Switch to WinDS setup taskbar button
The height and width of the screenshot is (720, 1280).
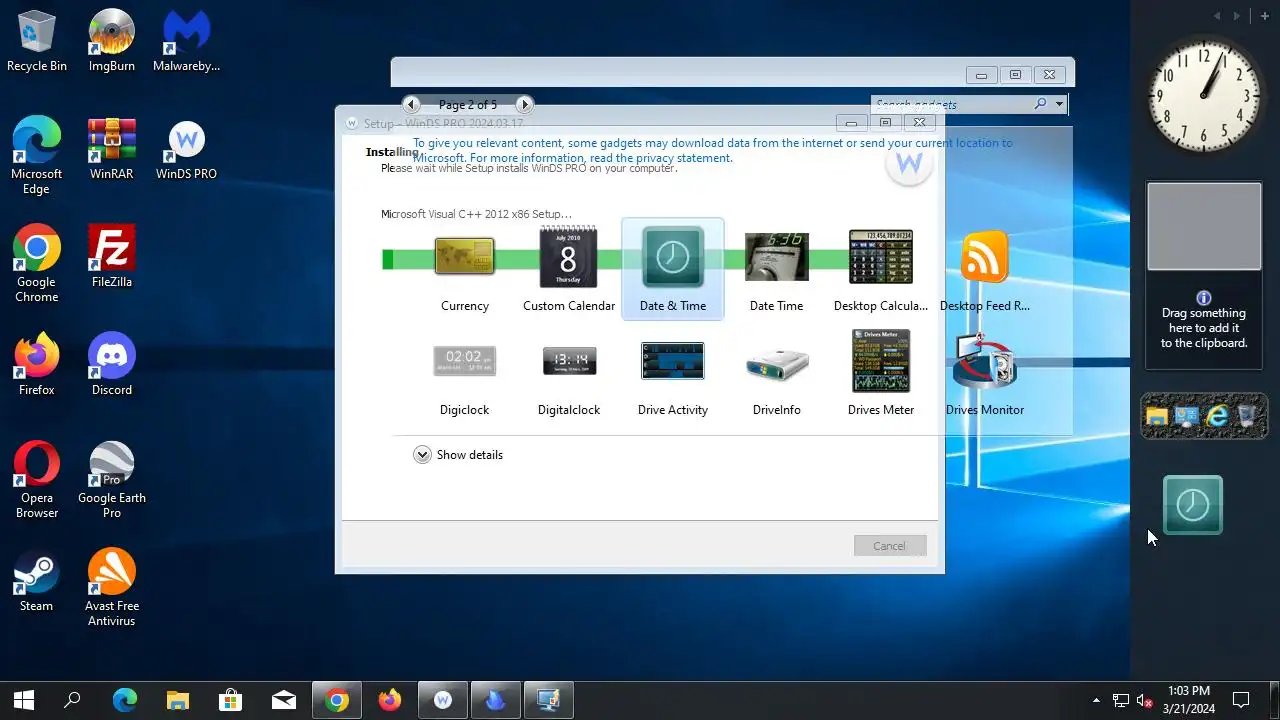click(443, 700)
